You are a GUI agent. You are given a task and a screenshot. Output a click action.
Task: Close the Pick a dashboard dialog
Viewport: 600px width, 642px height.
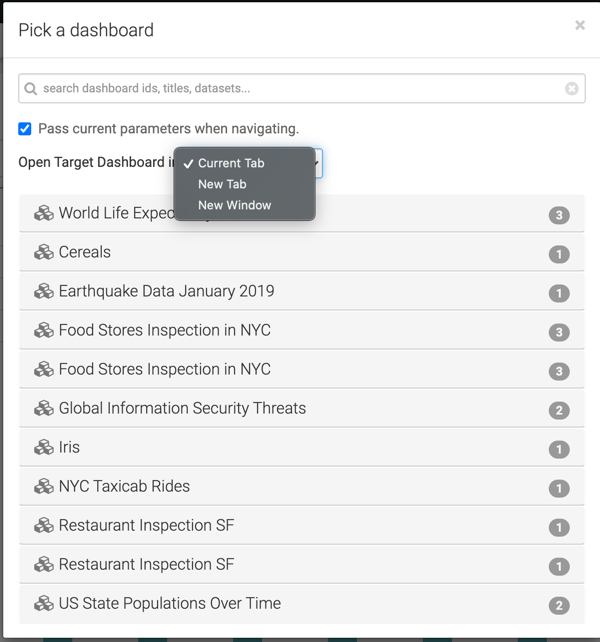[579, 26]
